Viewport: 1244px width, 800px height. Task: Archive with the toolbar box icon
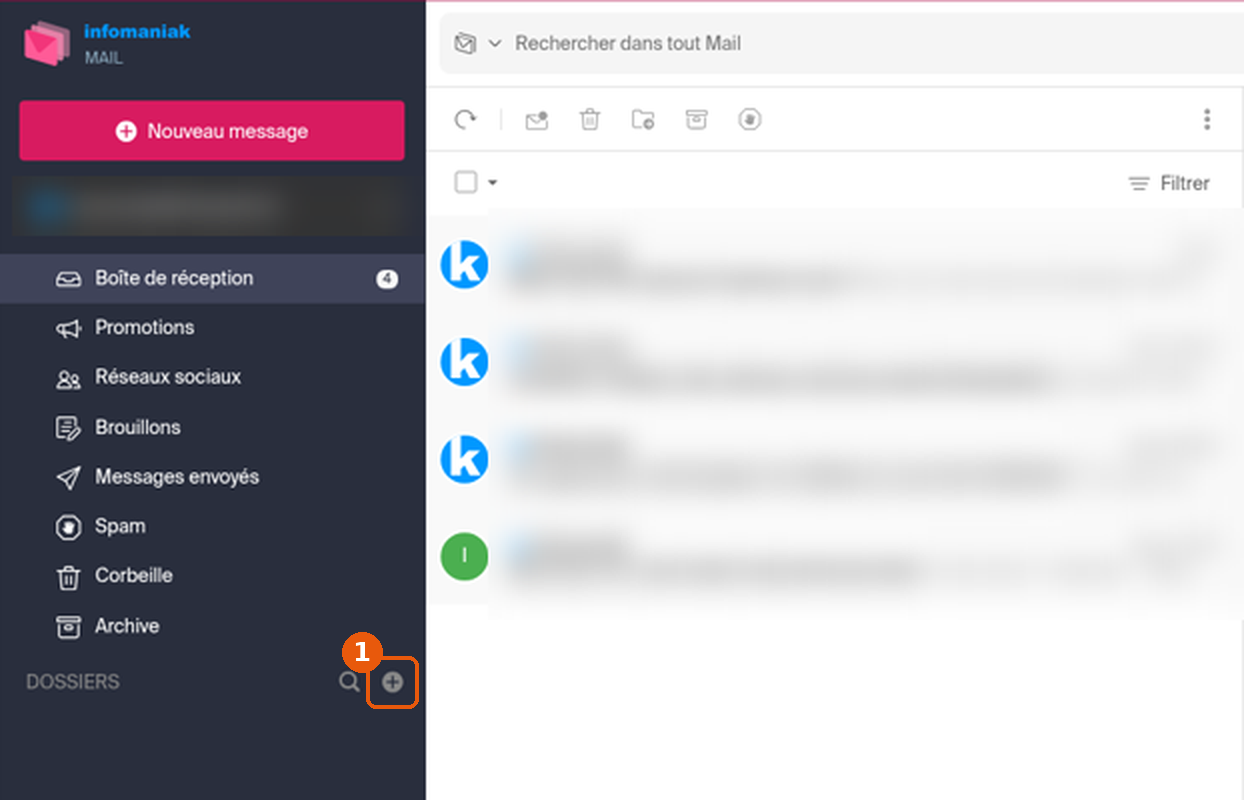point(696,120)
